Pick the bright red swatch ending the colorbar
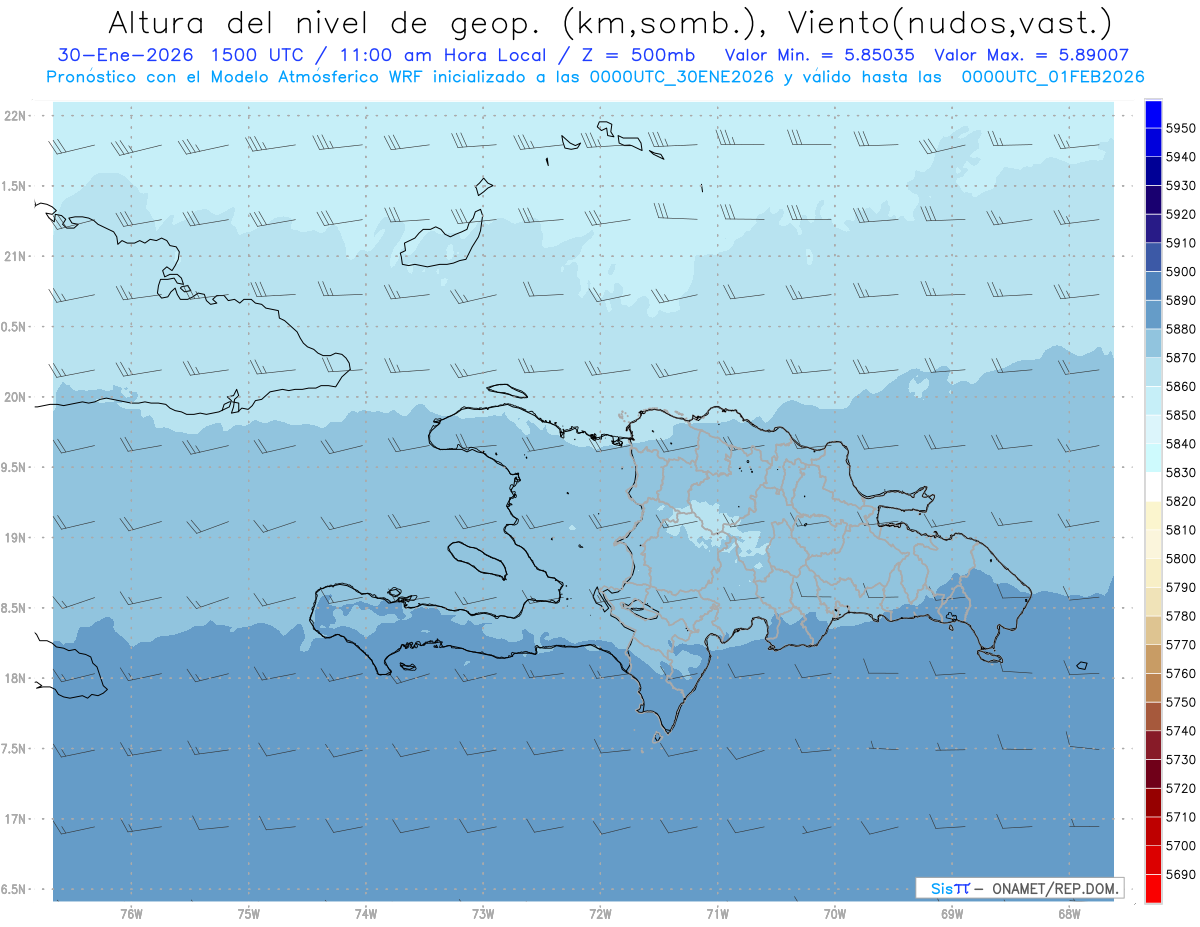Screen dimensions: 1200x927 tap(1153, 888)
